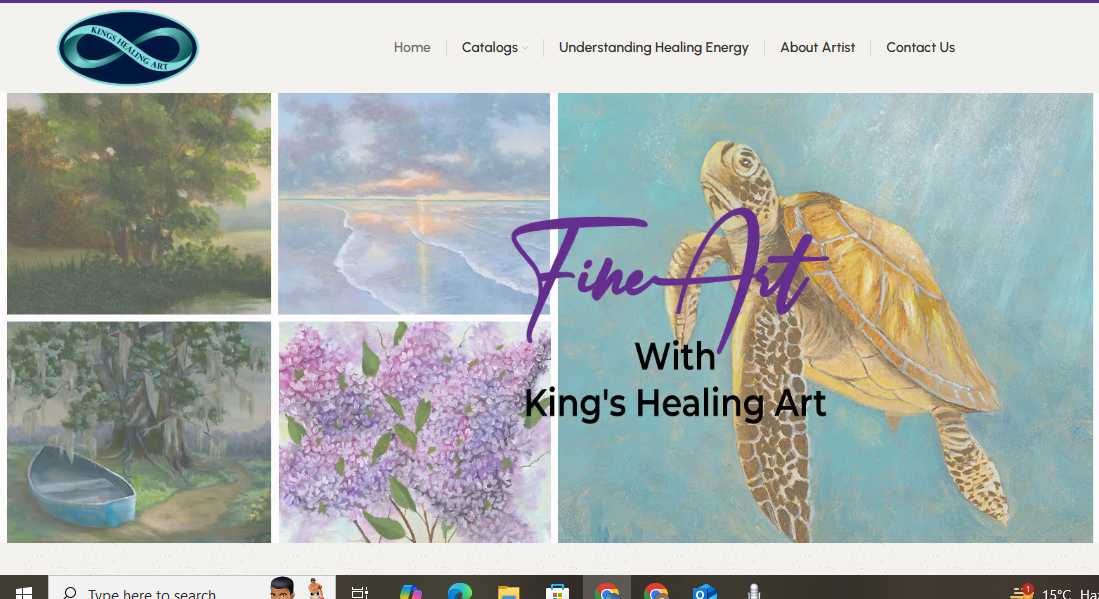Viewport: 1099px width, 599px height.
Task: Open the blue rowboat painting thumbnail
Action: point(139,432)
